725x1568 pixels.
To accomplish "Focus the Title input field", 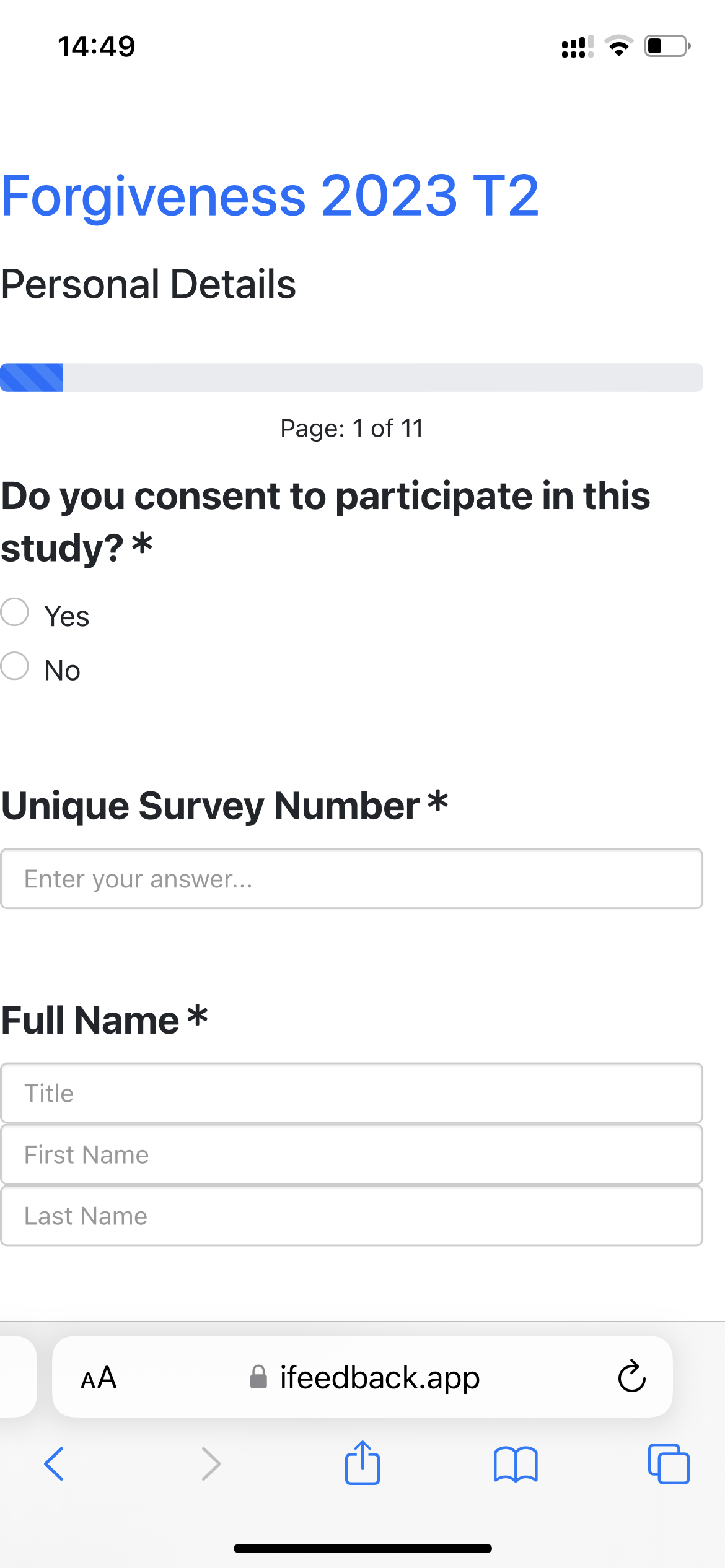I will click(x=351, y=1093).
